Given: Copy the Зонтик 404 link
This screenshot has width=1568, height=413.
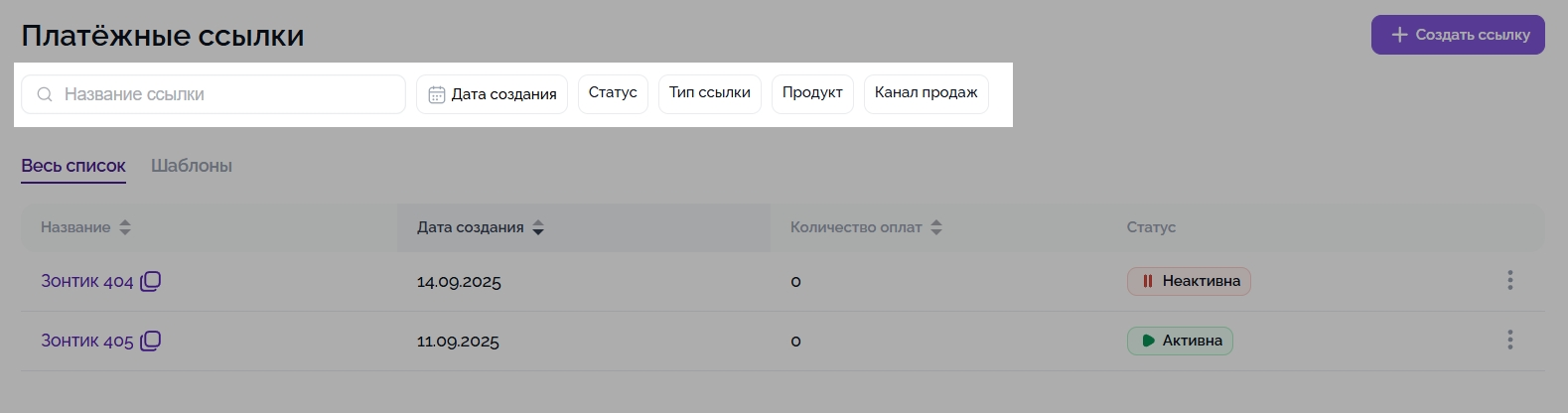Looking at the screenshot, I should (x=151, y=281).
